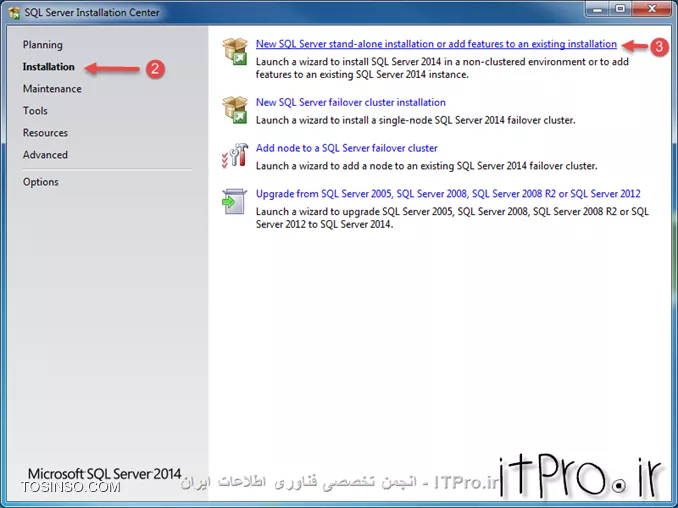Go to the Maintenance section
The image size is (678, 508).
point(52,89)
